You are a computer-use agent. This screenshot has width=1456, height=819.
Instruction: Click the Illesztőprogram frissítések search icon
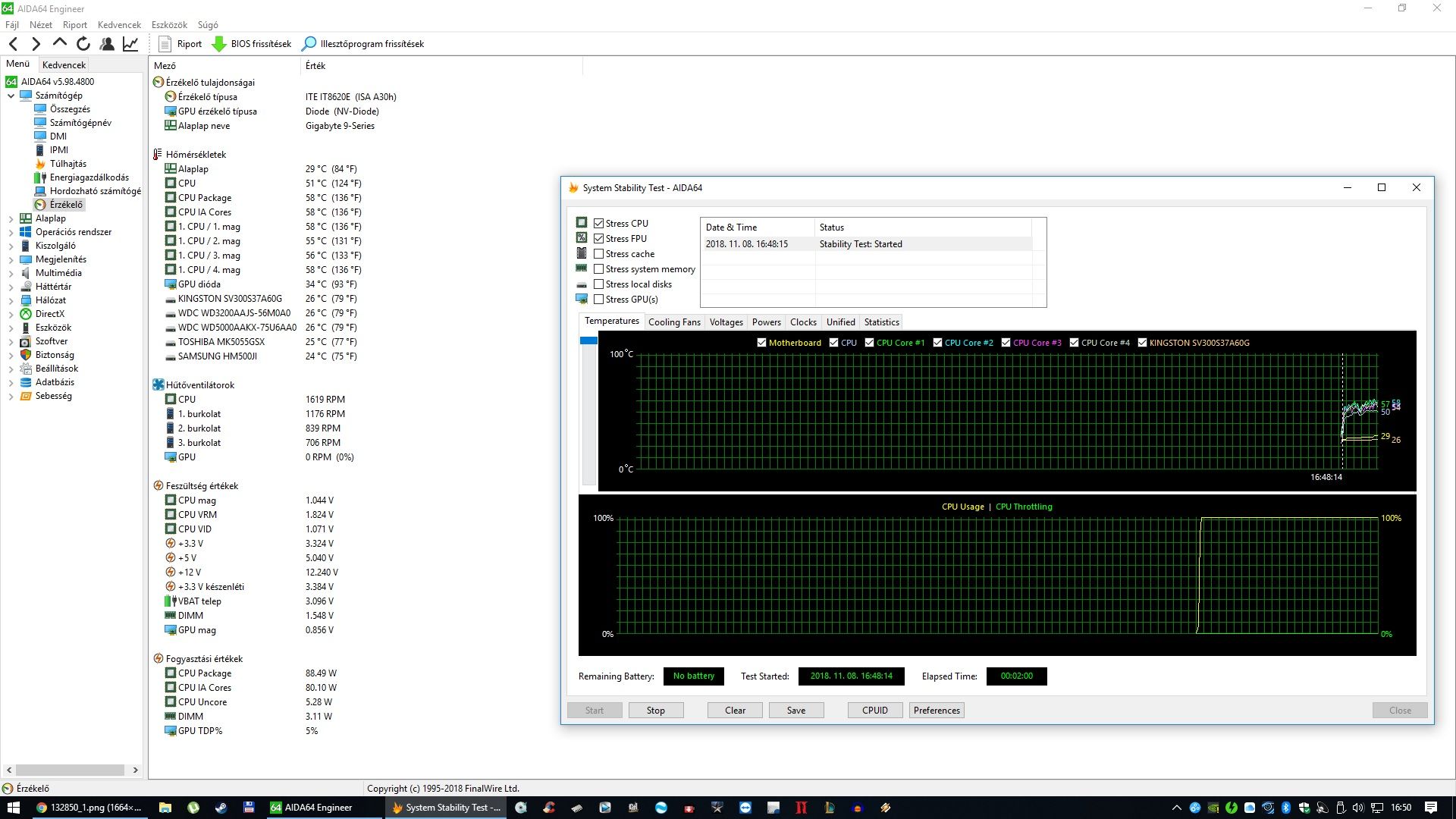coord(309,44)
